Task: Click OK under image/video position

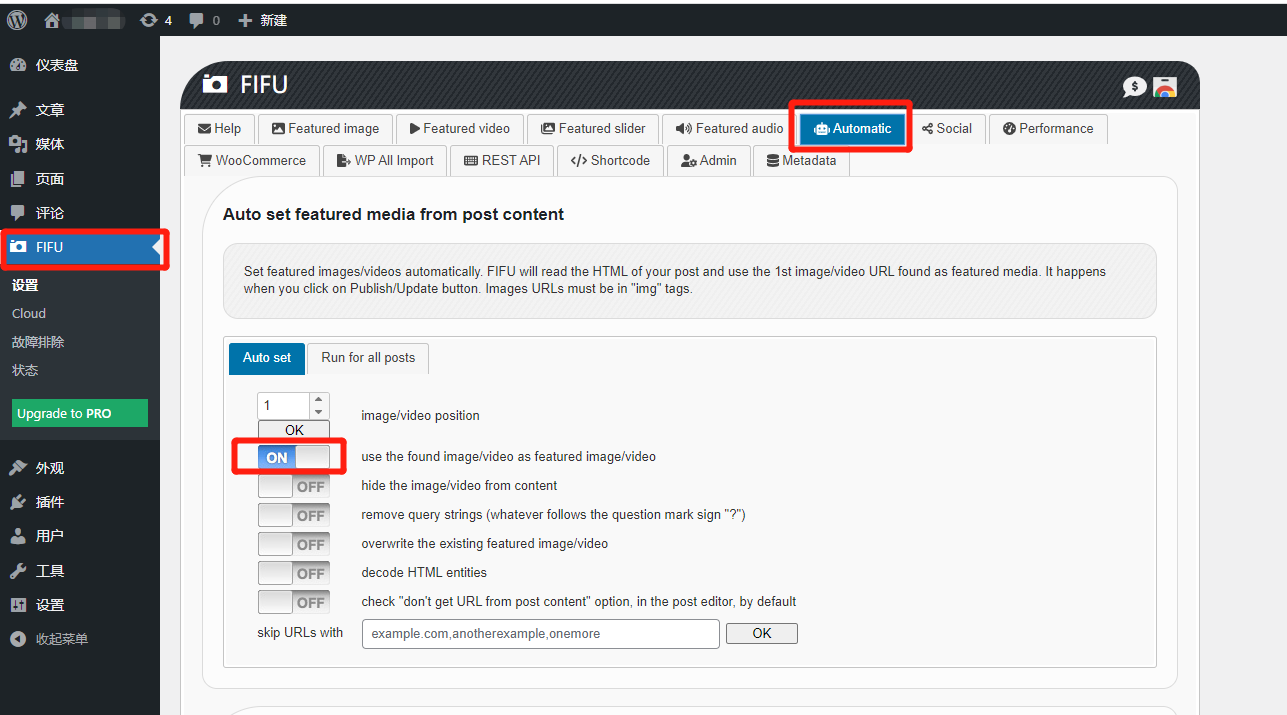Action: [294, 430]
